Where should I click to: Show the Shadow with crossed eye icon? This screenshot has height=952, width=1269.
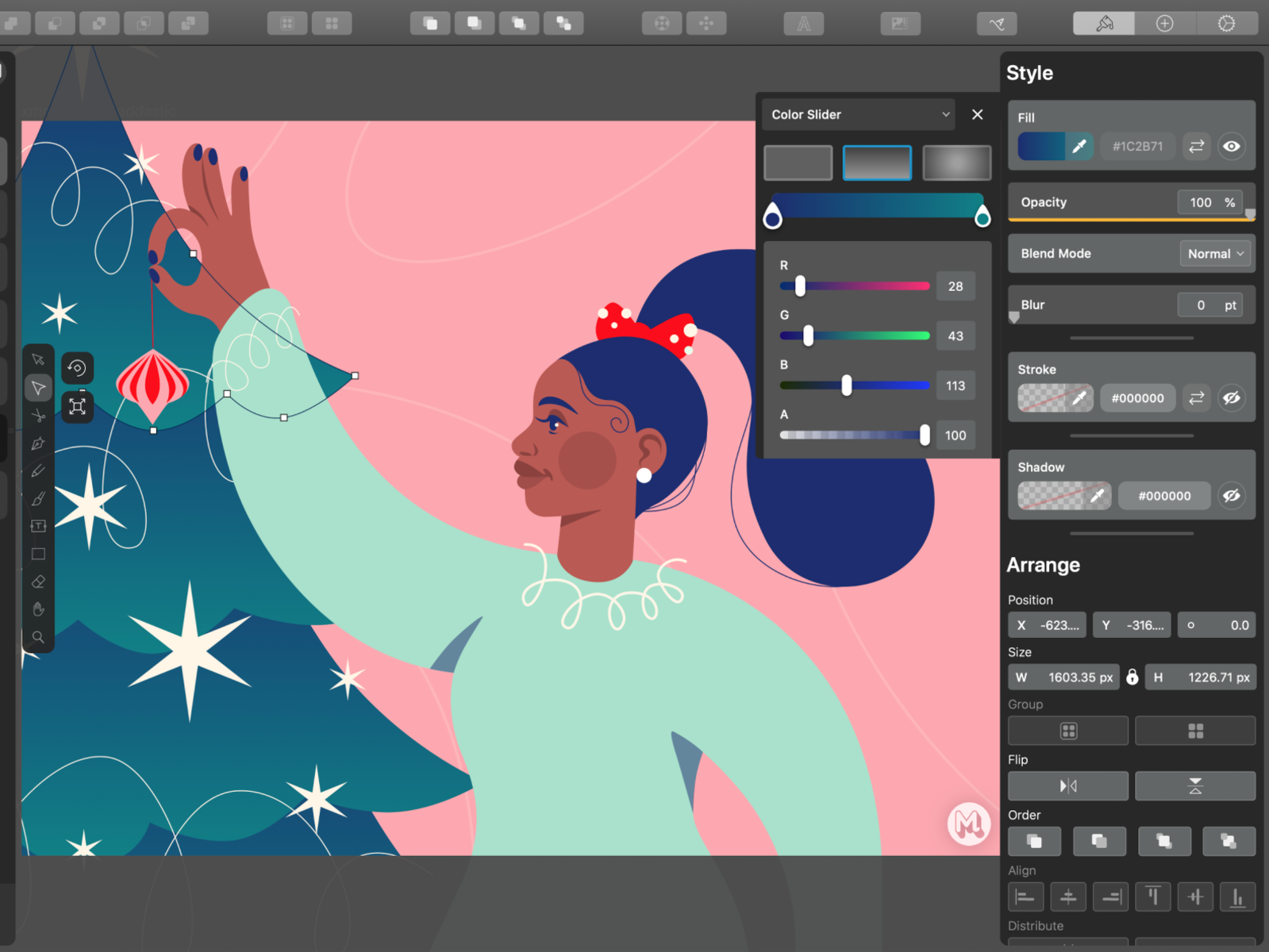coord(1231,496)
